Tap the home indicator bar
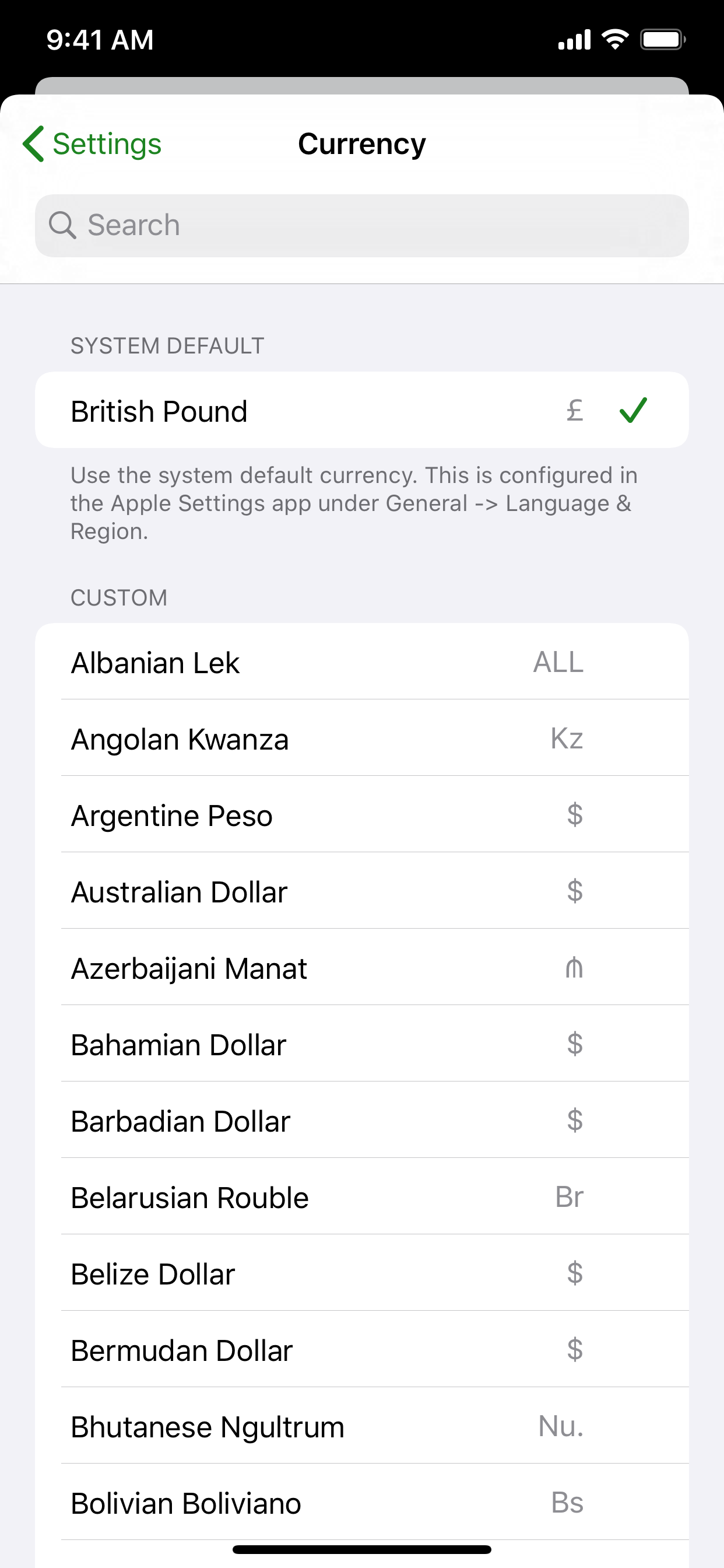Viewport: 724px width, 1568px height. pos(362,1549)
